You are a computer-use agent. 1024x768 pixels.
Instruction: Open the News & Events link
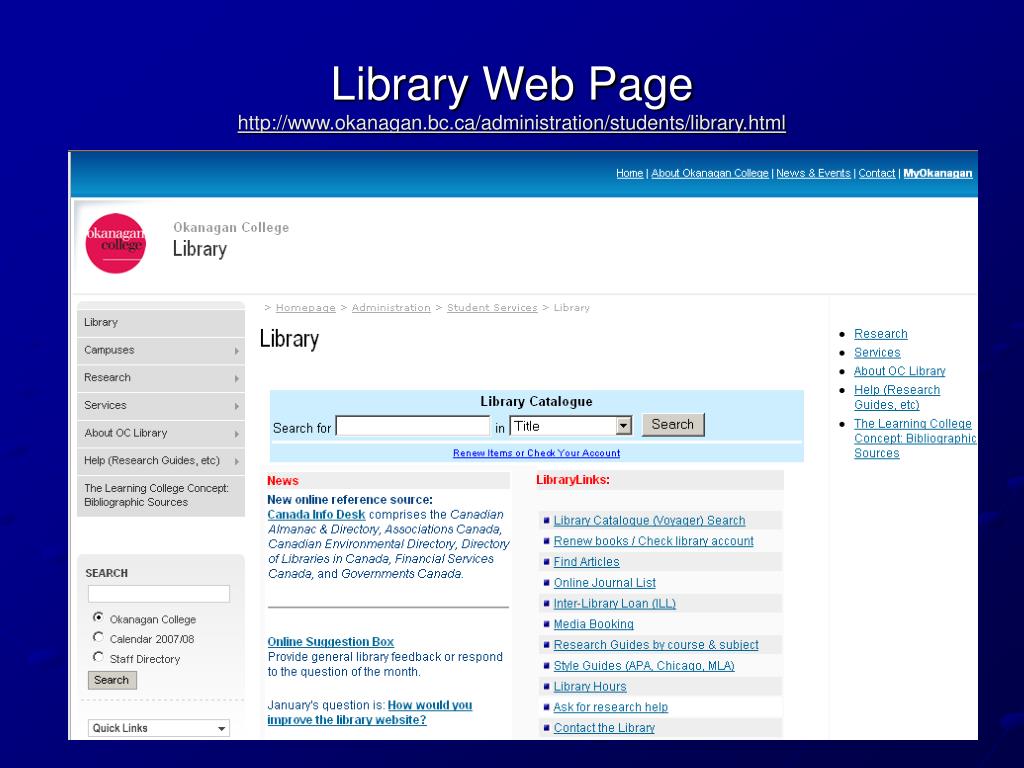813,173
